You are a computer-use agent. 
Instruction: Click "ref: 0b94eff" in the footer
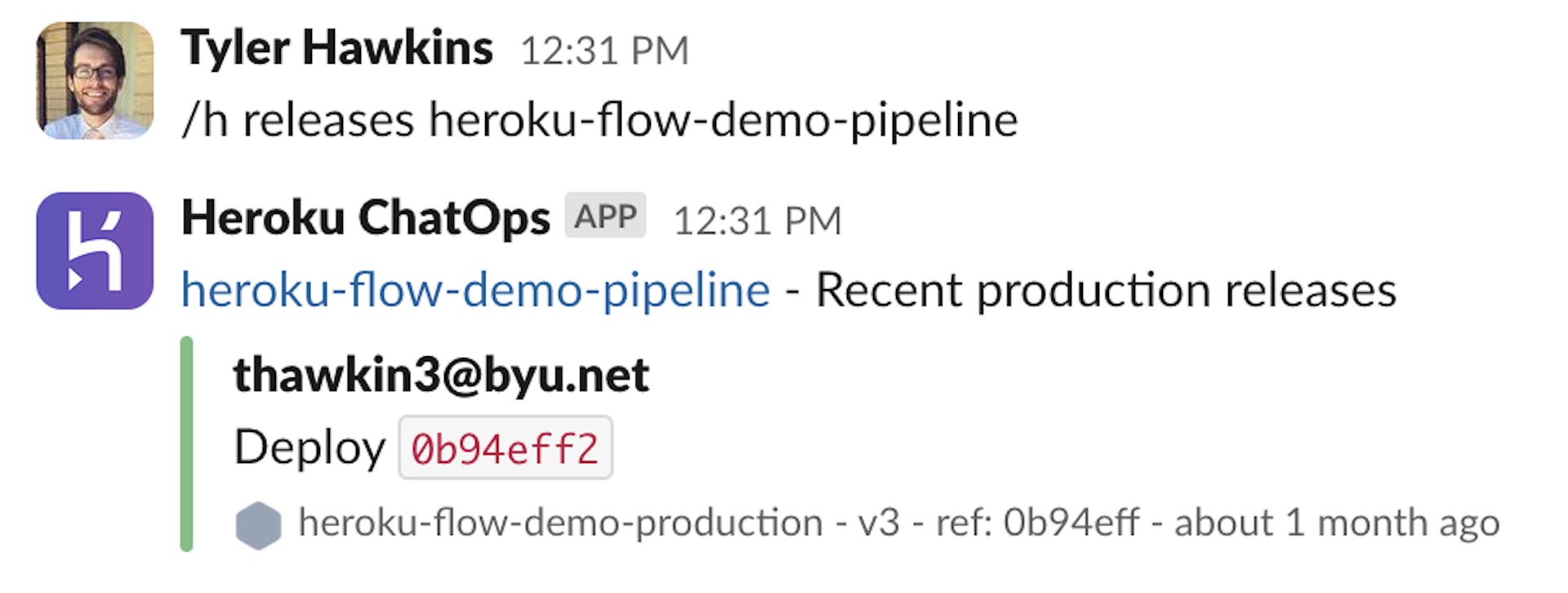(1037, 523)
